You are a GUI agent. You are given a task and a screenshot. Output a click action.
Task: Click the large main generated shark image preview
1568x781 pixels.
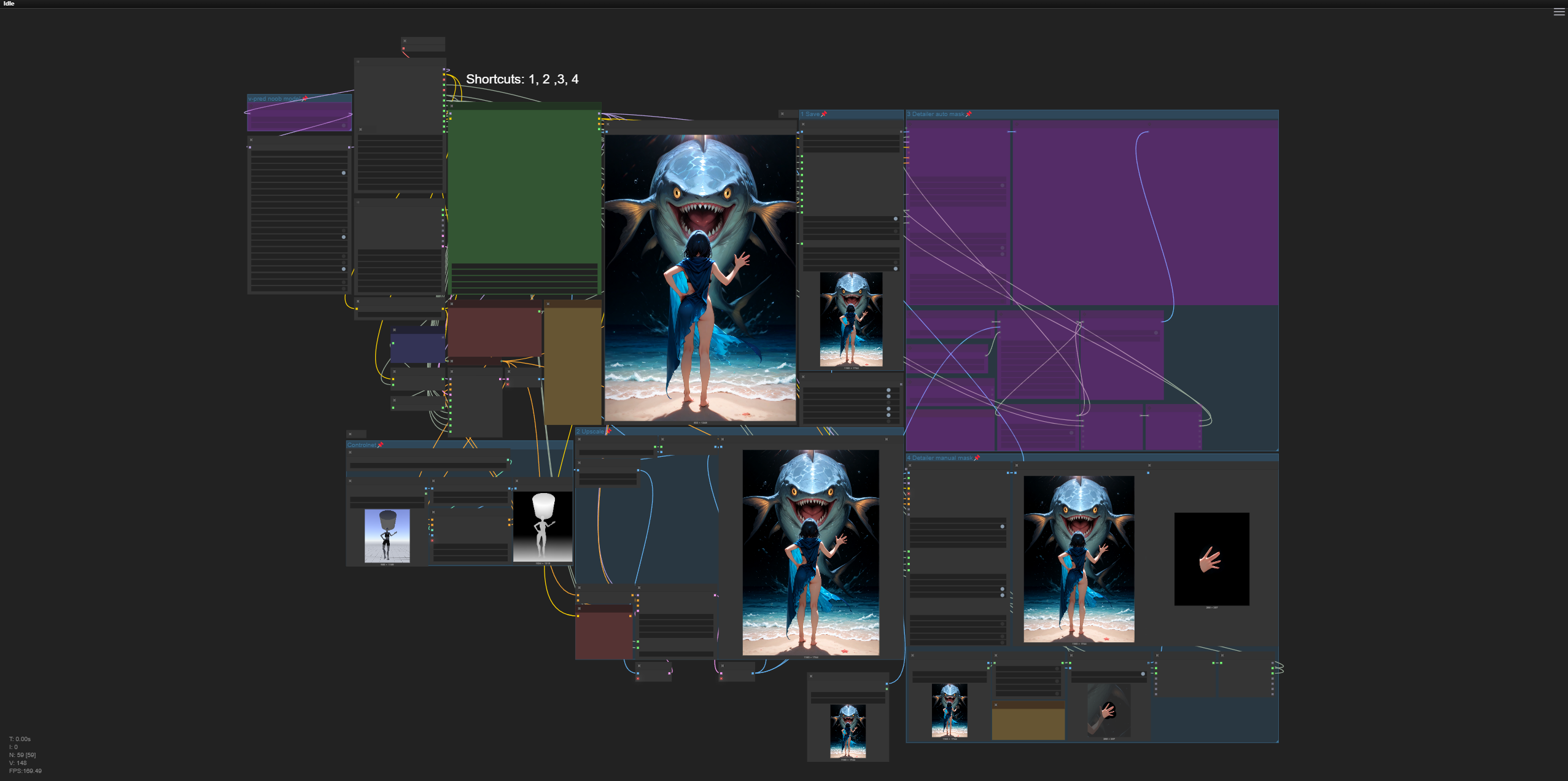[700, 278]
